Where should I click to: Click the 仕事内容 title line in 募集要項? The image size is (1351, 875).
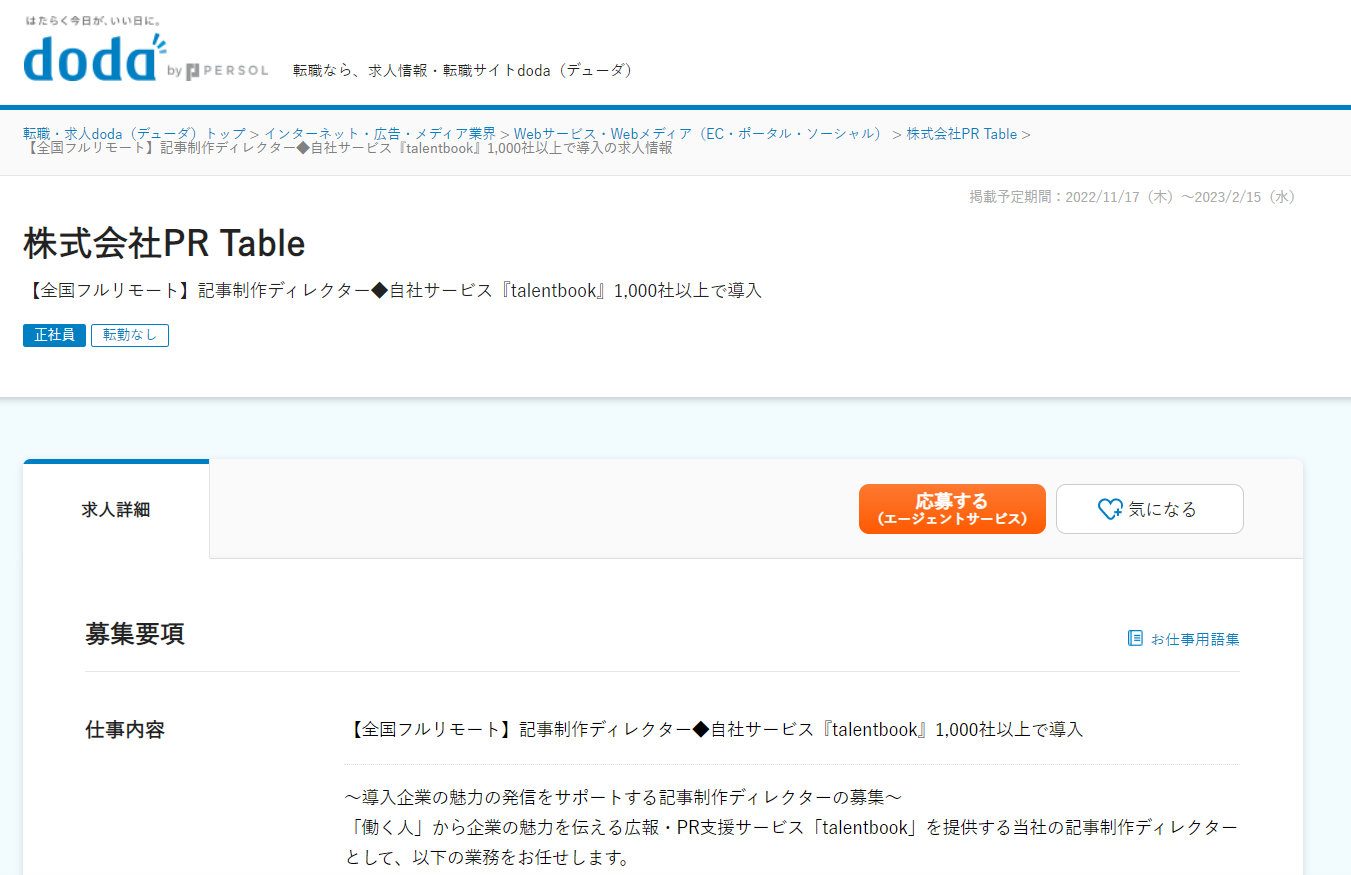pos(714,729)
